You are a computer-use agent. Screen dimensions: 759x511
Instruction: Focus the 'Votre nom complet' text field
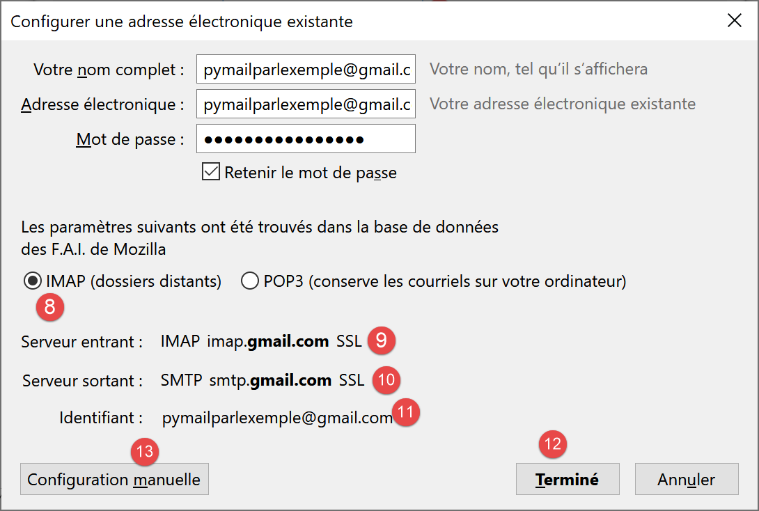pos(305,70)
